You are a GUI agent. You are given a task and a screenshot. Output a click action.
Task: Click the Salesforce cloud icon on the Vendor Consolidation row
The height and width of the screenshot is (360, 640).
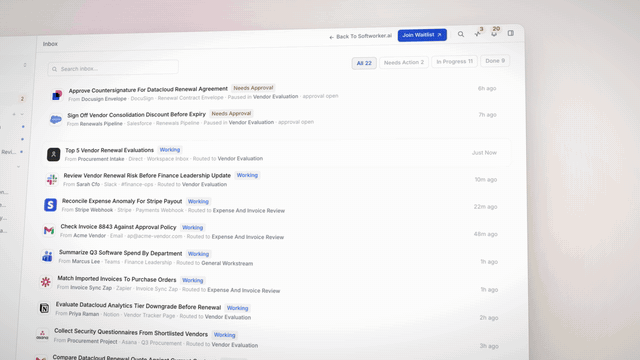(56, 120)
